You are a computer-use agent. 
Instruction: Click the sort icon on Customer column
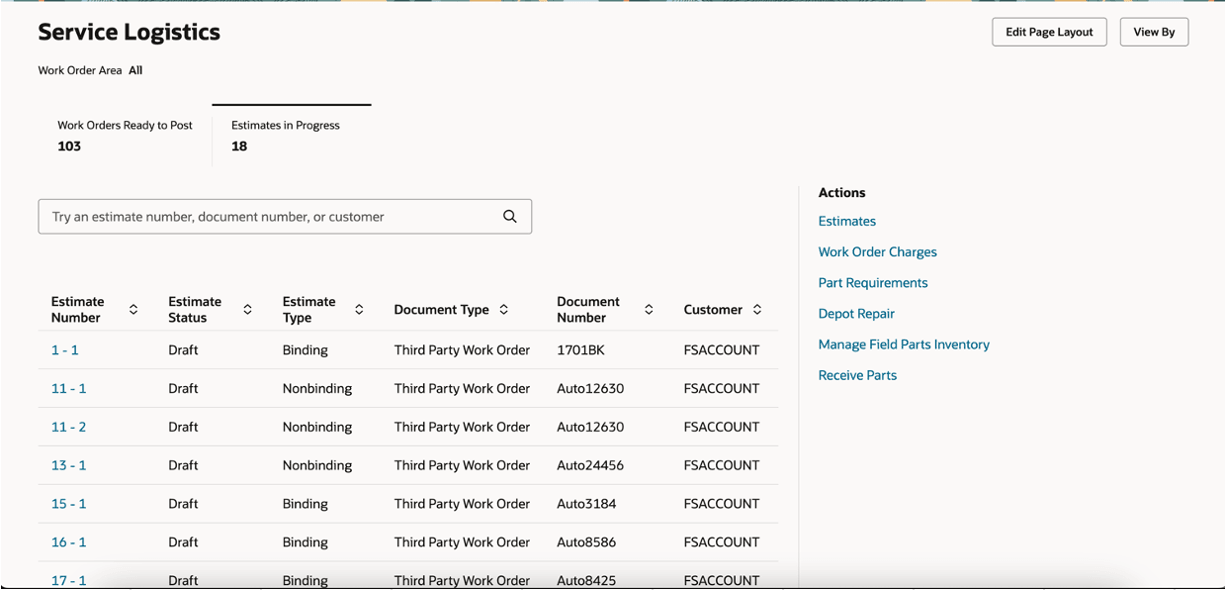(x=757, y=309)
